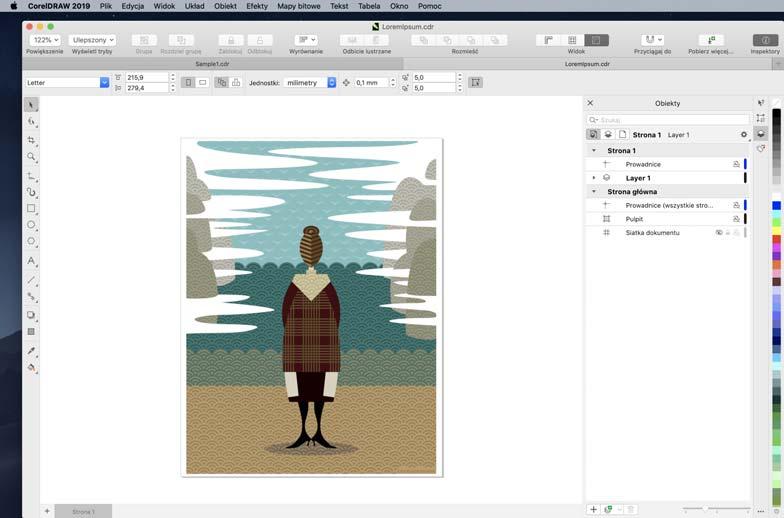Click the page frame icon beside dimensions
Viewport: 784px width, 518px height.
point(476,82)
